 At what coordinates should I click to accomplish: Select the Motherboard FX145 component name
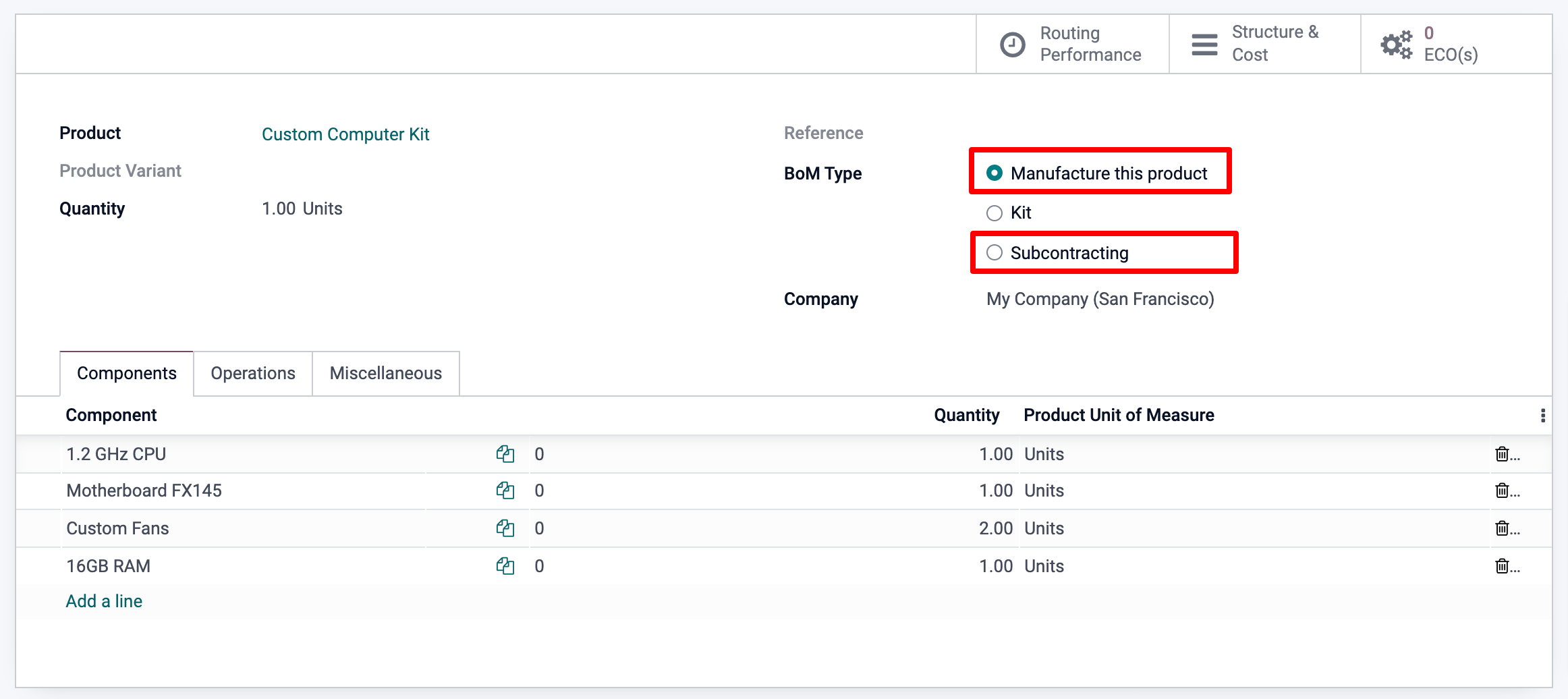144,491
